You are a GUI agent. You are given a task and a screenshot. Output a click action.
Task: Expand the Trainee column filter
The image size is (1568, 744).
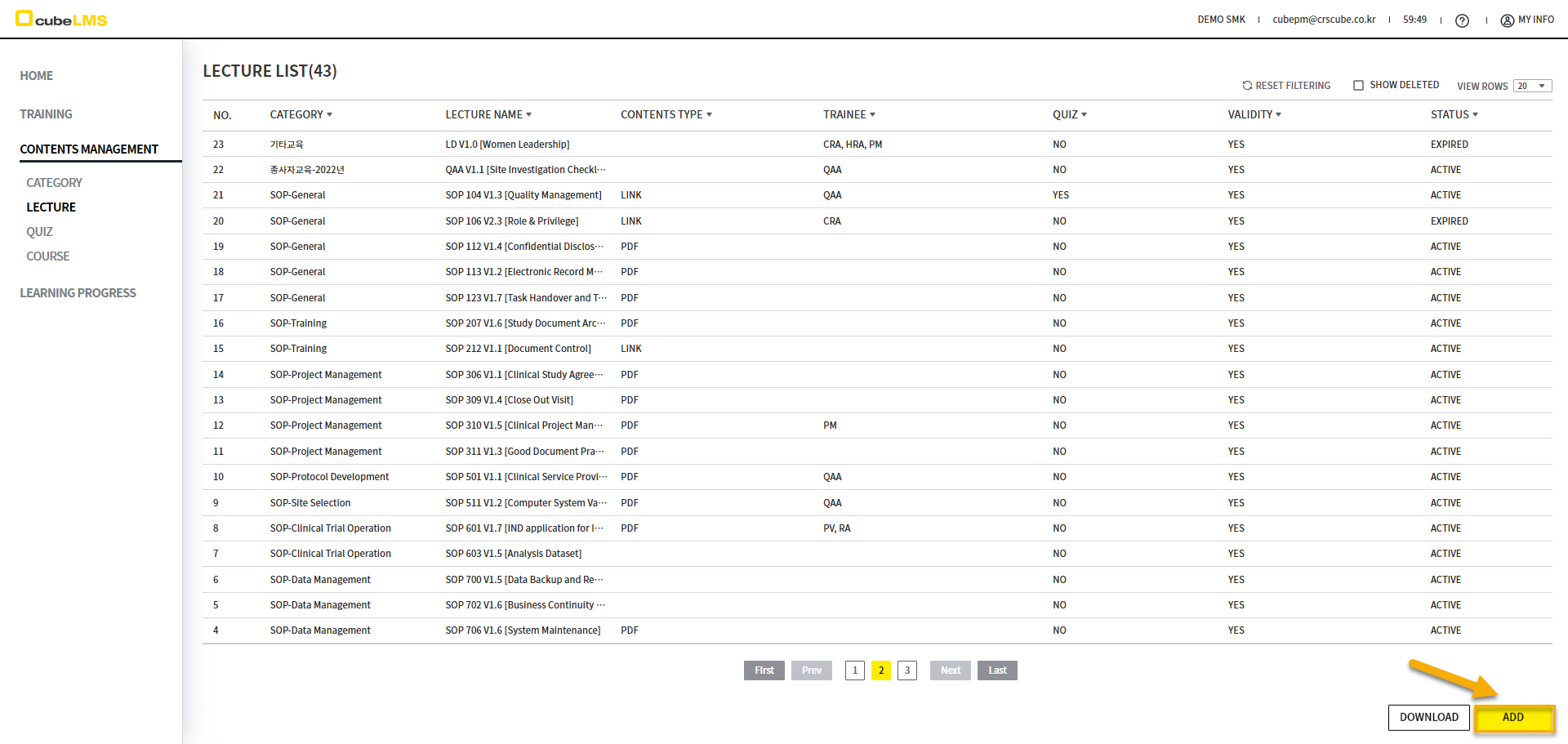872,115
